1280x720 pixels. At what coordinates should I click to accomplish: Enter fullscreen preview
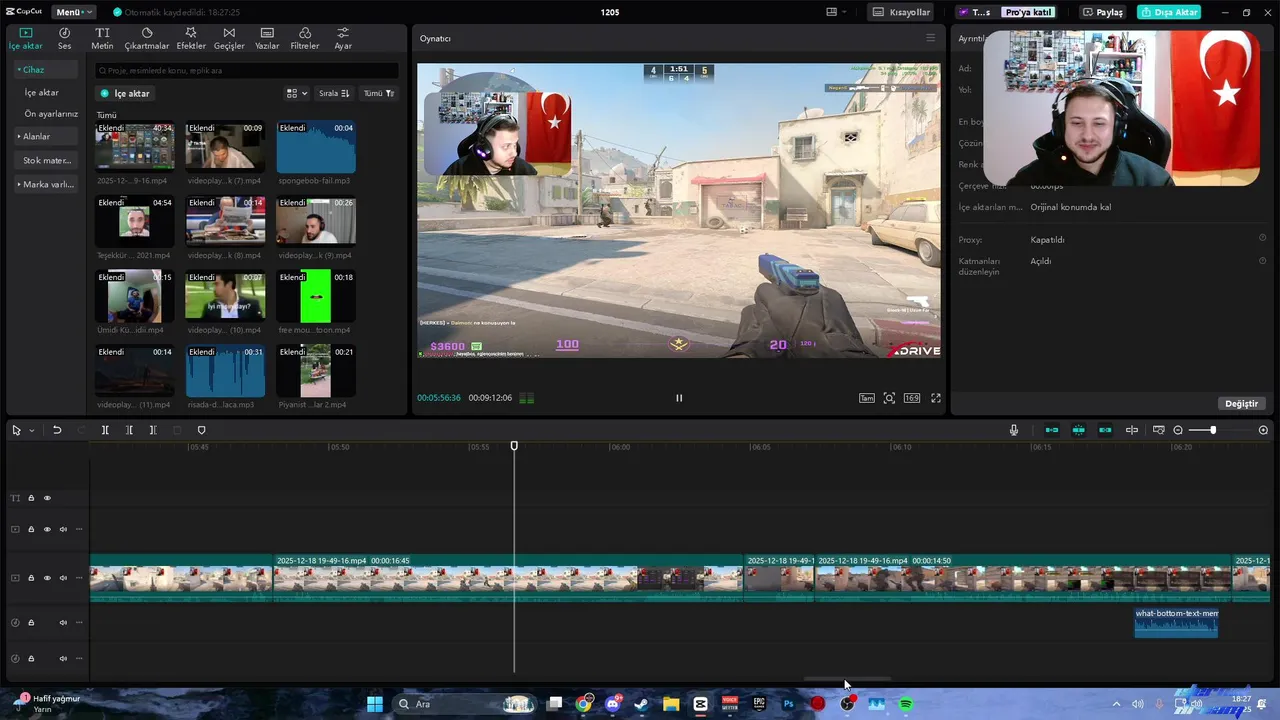936,398
